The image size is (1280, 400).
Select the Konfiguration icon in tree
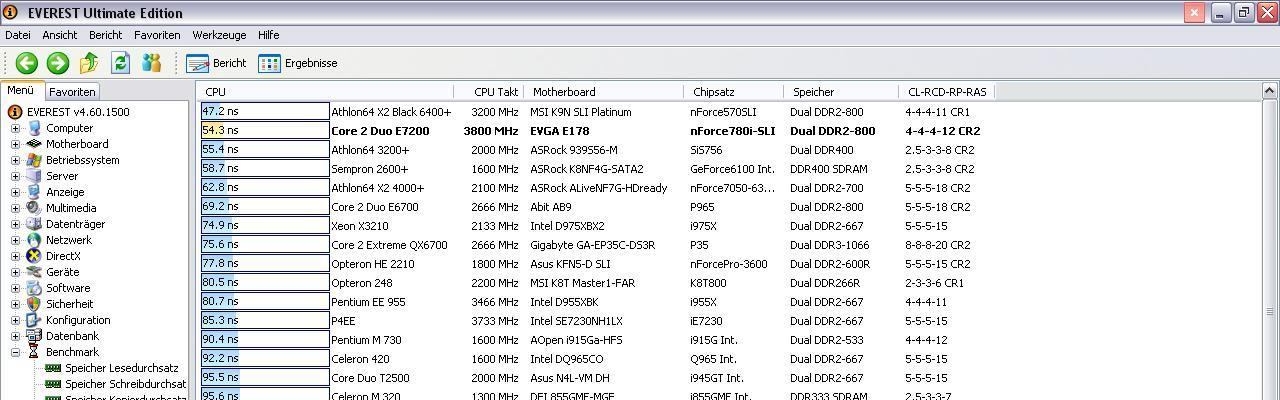pos(34,320)
